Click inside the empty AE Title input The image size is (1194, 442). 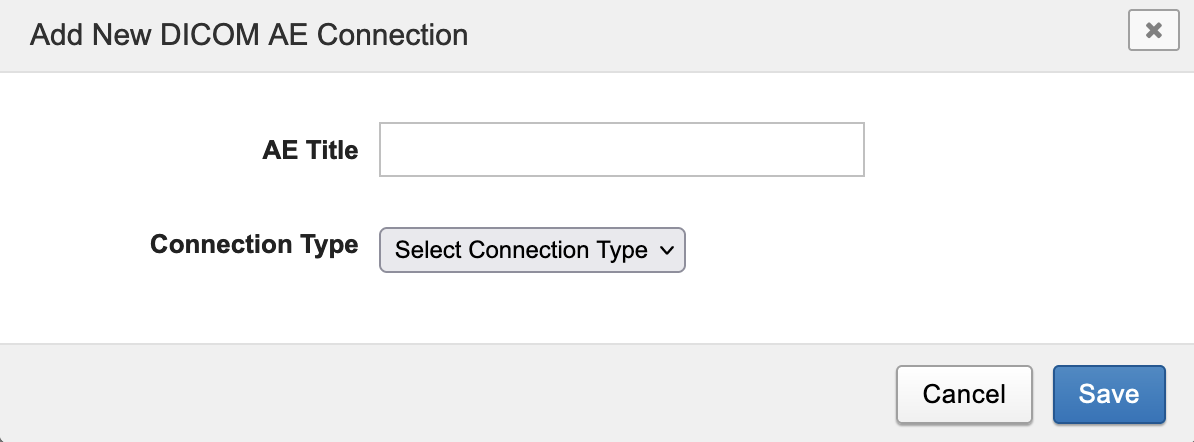[x=621, y=150]
